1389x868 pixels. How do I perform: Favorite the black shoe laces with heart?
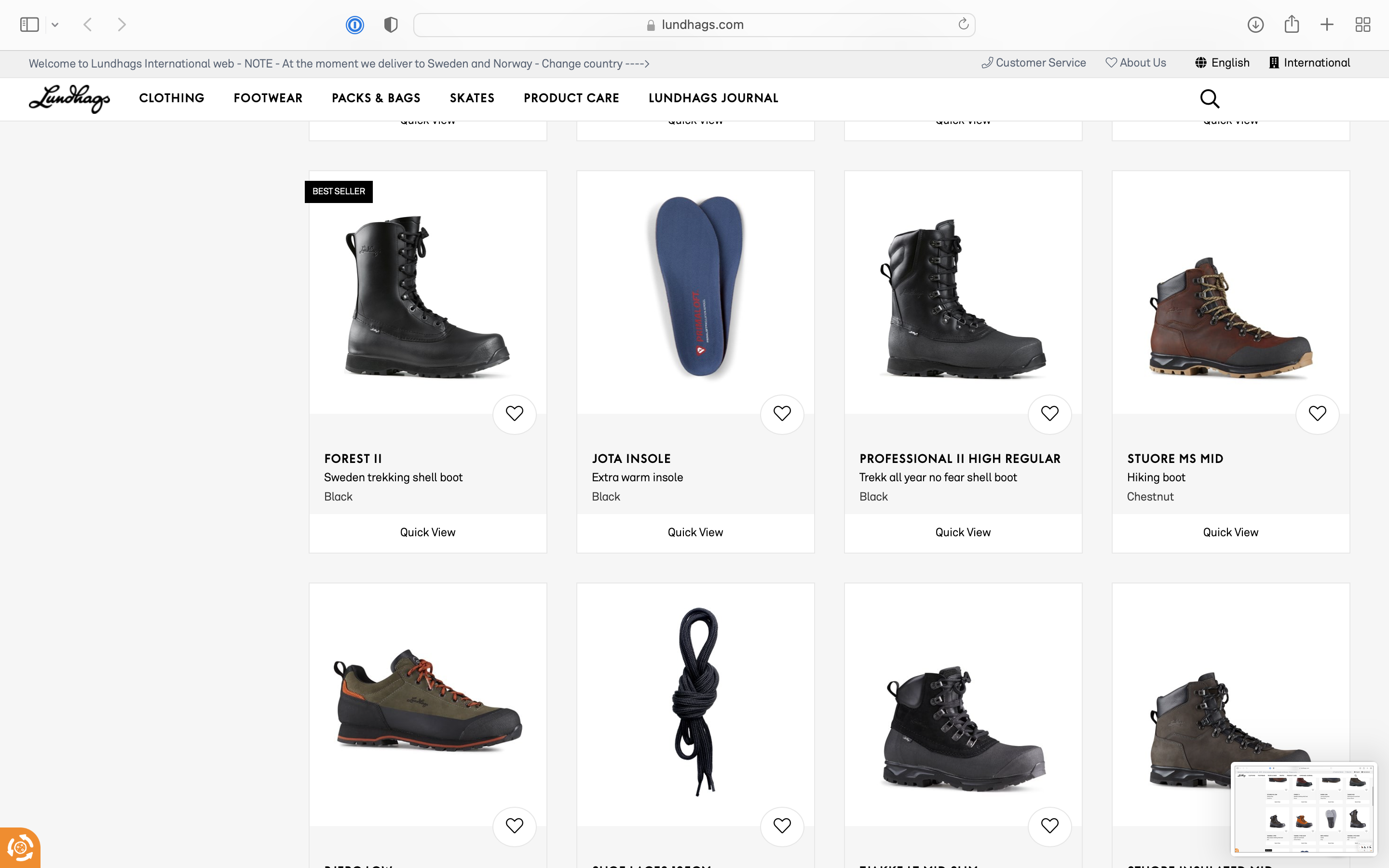pyautogui.click(x=782, y=826)
